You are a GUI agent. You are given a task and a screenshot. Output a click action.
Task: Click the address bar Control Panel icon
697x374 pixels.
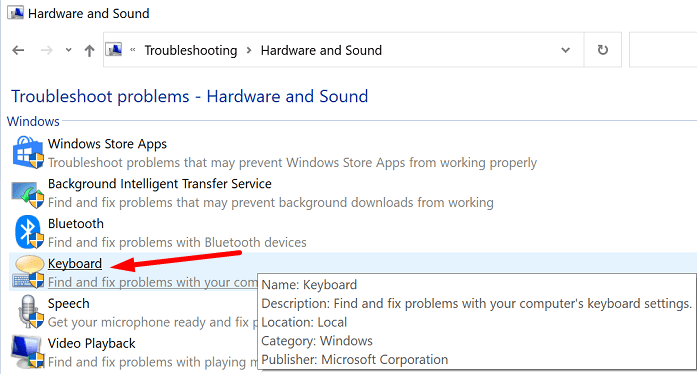click(114, 49)
